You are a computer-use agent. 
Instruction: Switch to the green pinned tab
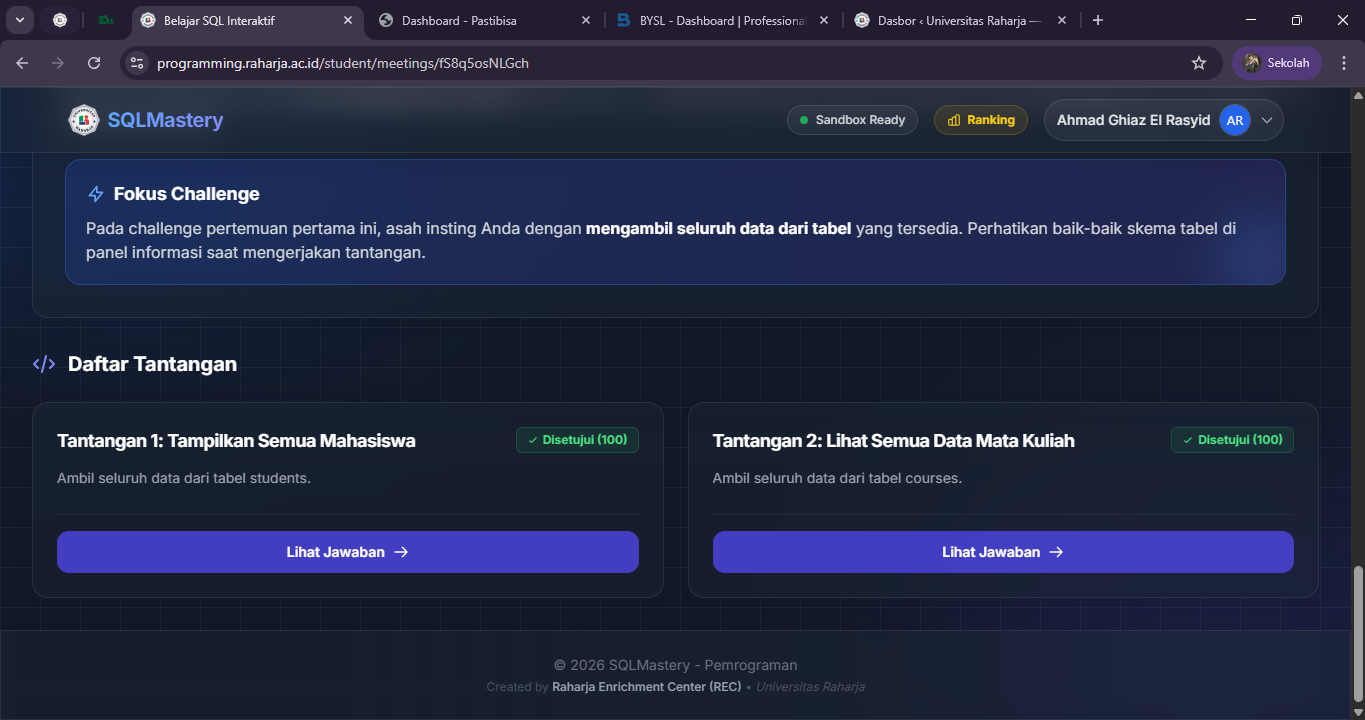(105, 20)
